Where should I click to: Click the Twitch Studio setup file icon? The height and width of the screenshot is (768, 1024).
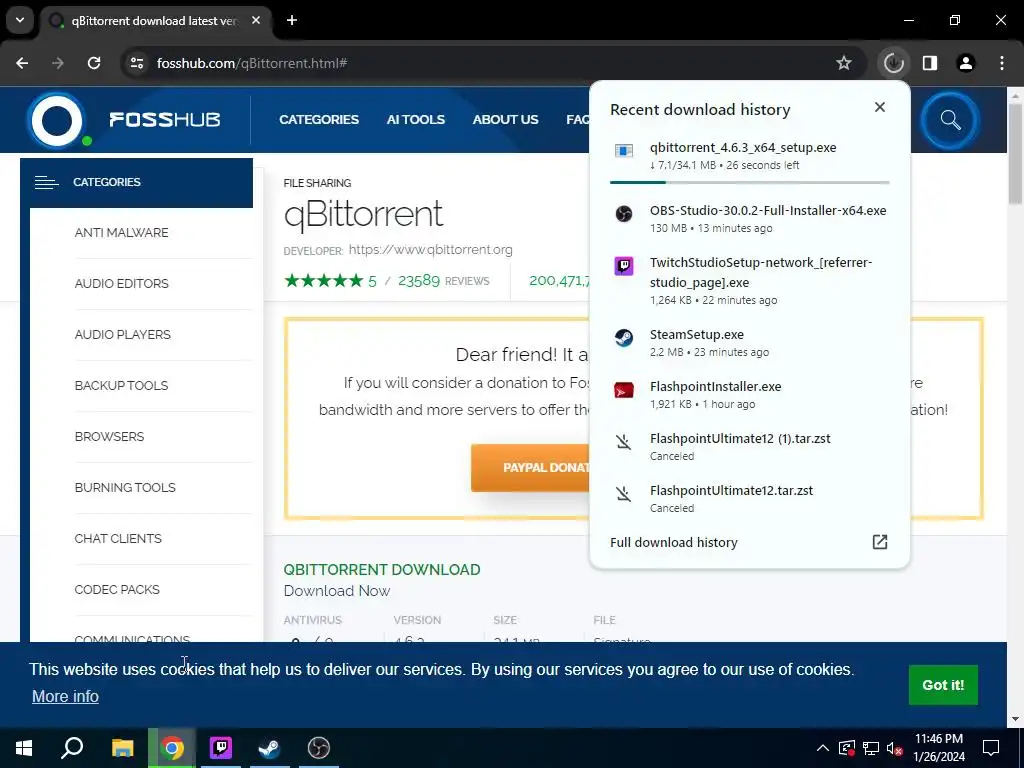[624, 266]
